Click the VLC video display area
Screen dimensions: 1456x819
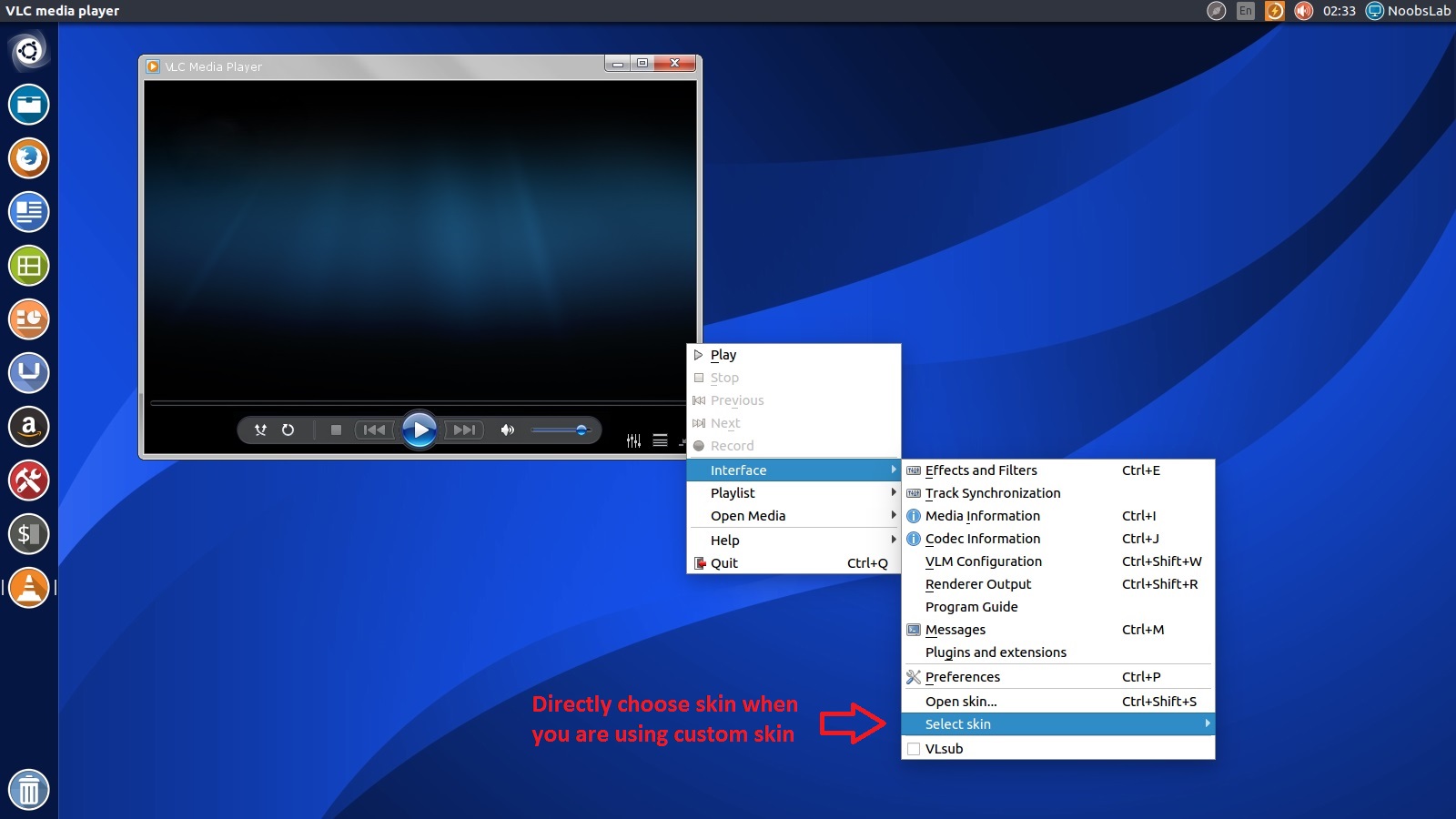(x=420, y=238)
